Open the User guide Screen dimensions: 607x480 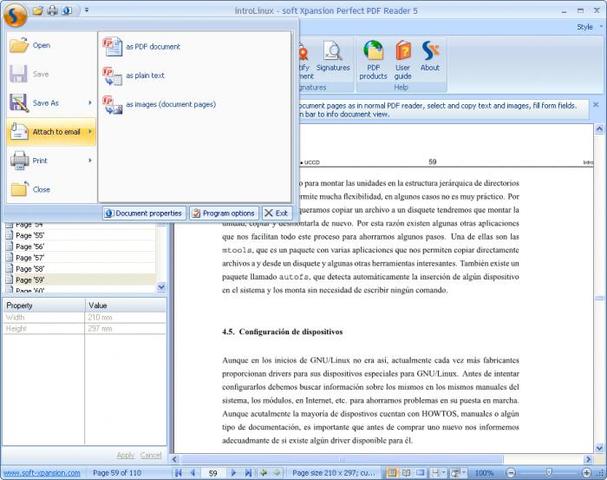click(x=403, y=60)
